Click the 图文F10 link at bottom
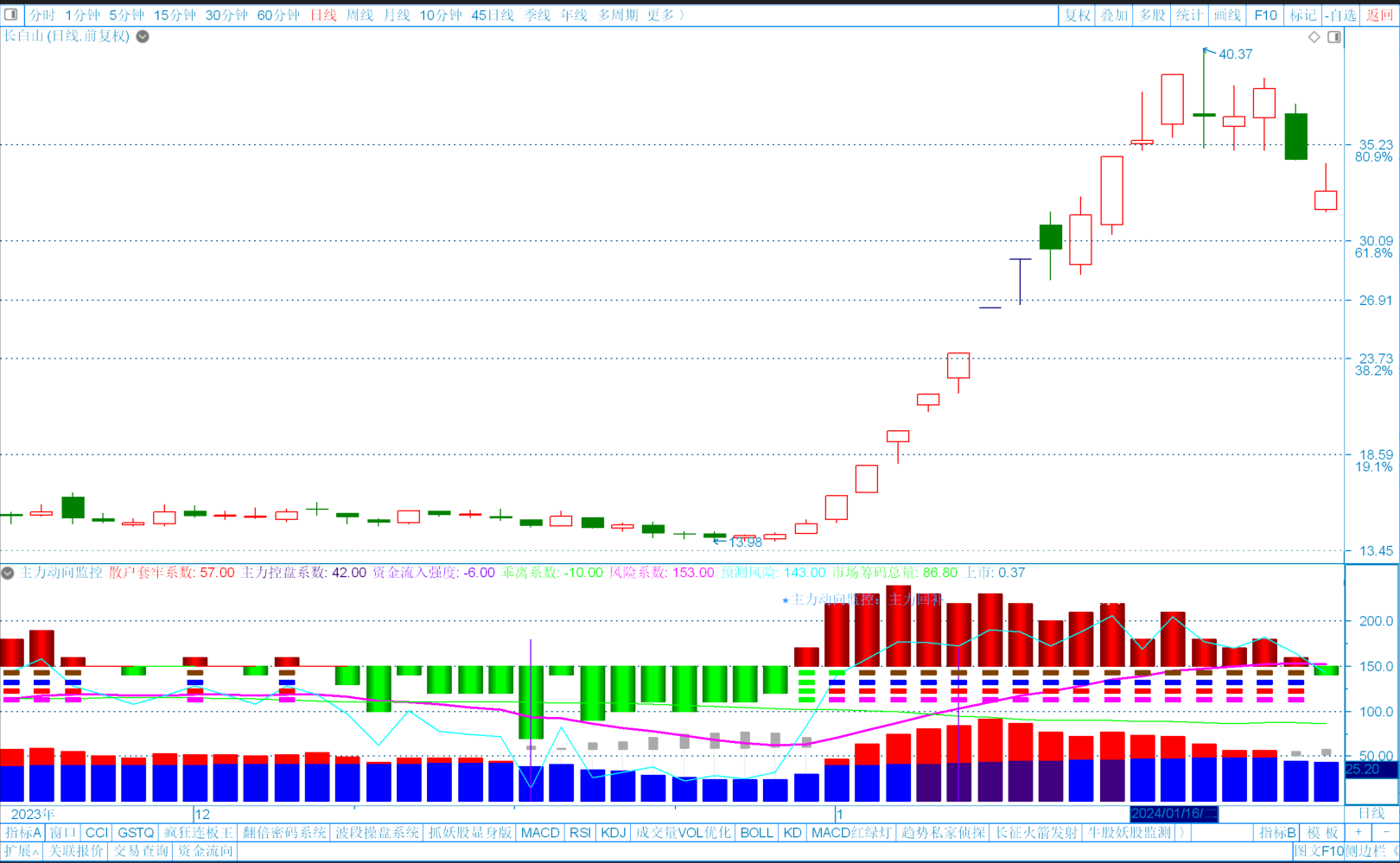Image resolution: width=1400 pixels, height=863 pixels. (1319, 851)
